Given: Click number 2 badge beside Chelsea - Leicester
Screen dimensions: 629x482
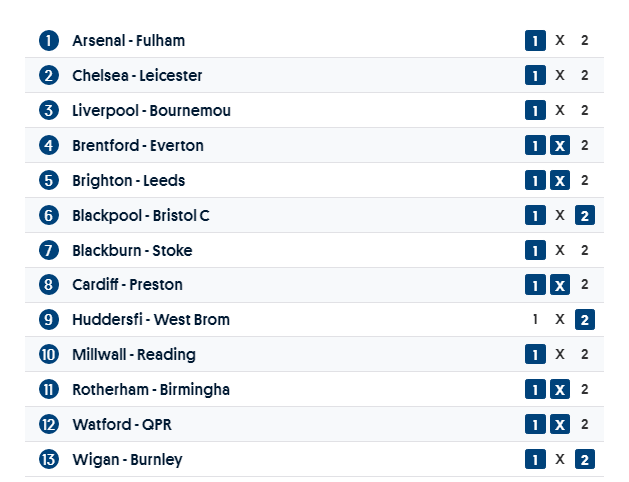Looking at the screenshot, I should (x=49, y=76).
